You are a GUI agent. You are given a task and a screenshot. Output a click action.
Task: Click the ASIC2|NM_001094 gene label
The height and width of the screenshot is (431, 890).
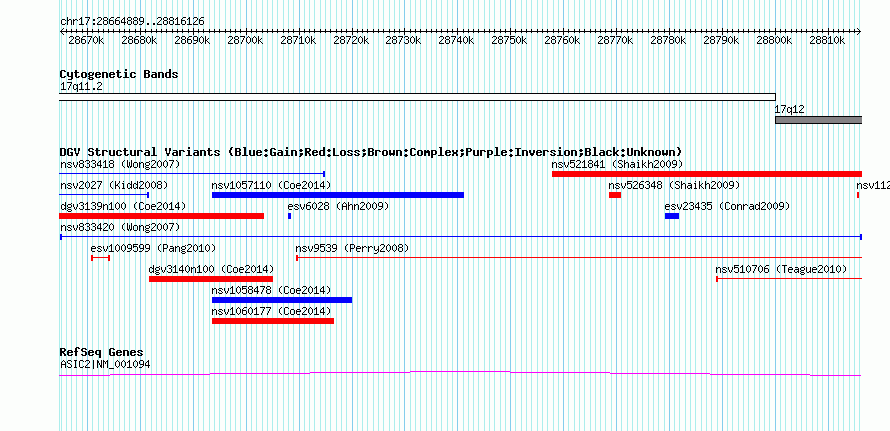[x=105, y=365]
